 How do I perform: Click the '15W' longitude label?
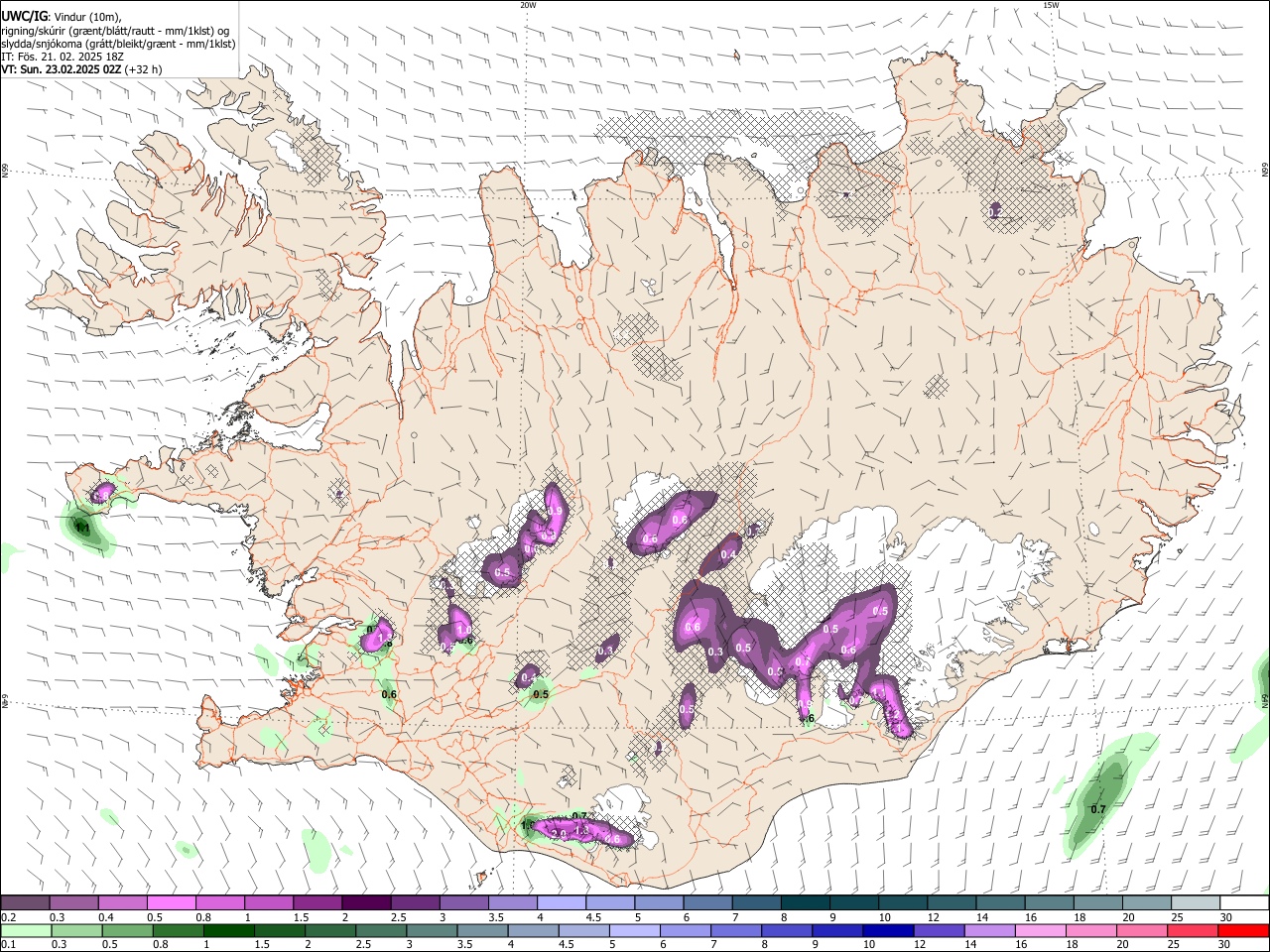point(1051,5)
